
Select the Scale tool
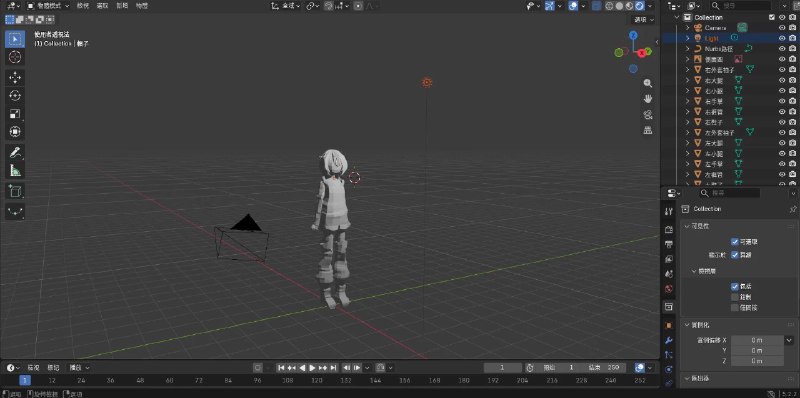(x=15, y=114)
